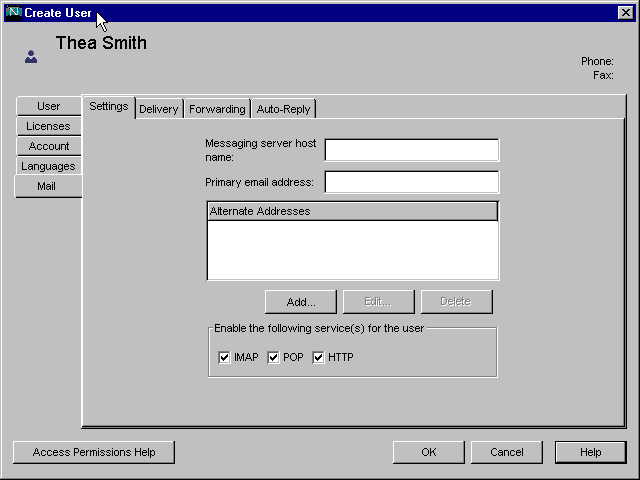This screenshot has width=640, height=480.
Task: Open the Forwarding tab
Action: [x=217, y=109]
